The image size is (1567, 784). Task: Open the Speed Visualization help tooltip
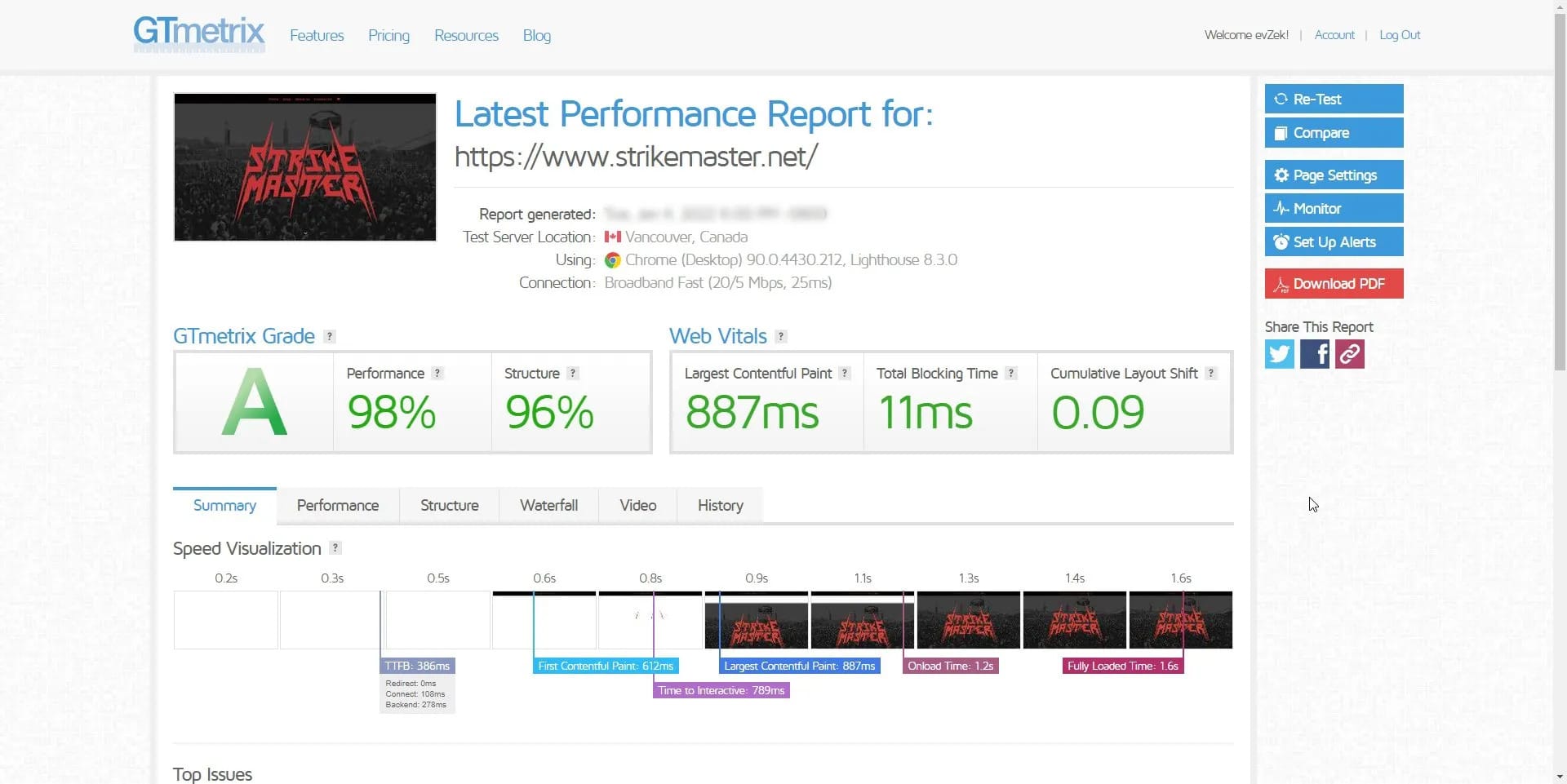pos(335,548)
